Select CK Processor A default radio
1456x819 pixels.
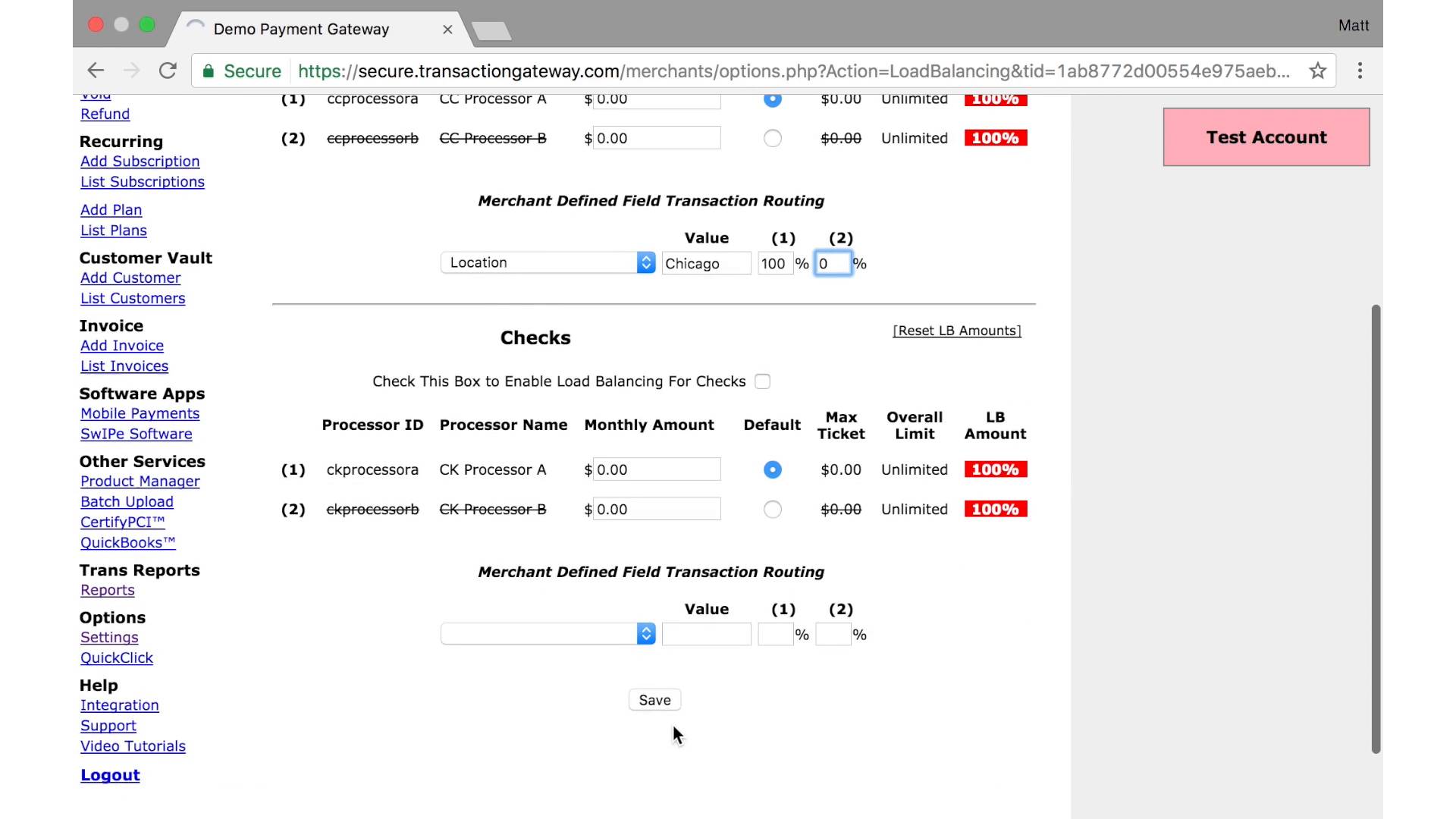pyautogui.click(x=772, y=470)
